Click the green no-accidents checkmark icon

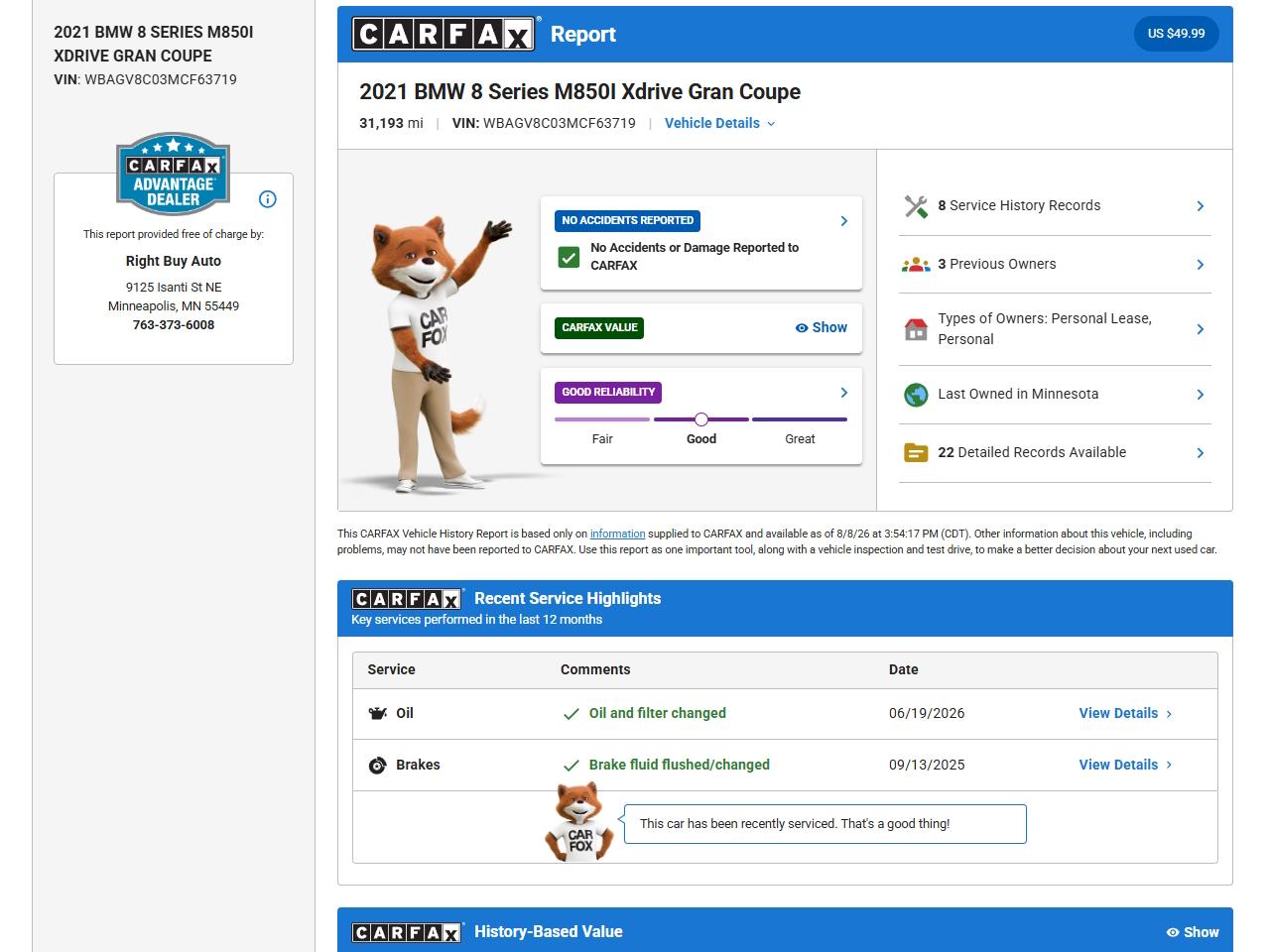(x=569, y=257)
